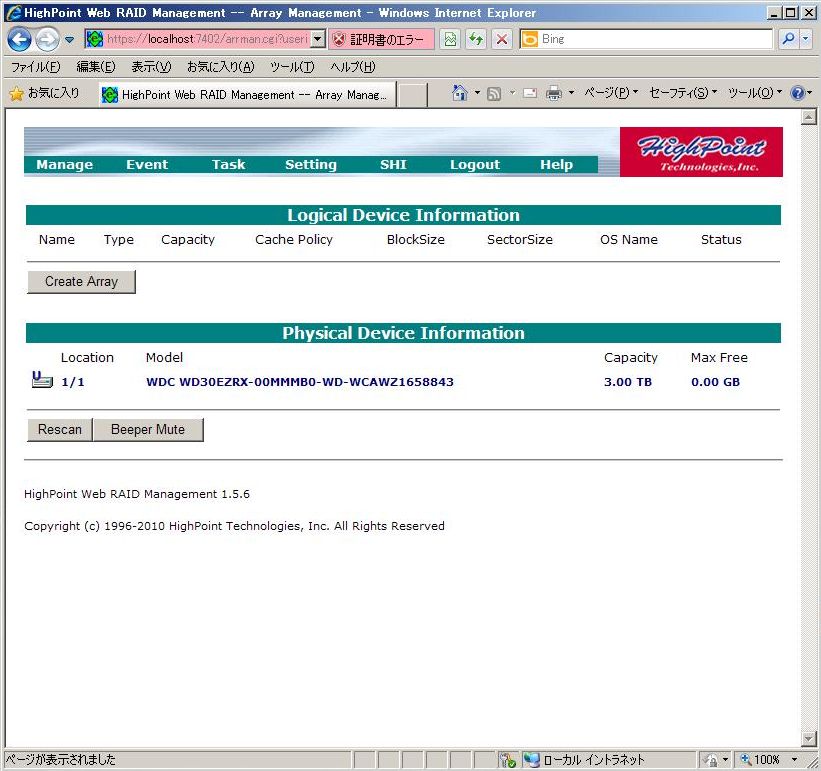Image resolution: width=821 pixels, height=771 pixels.
Task: Click the browser Forward arrow
Action: (47, 39)
